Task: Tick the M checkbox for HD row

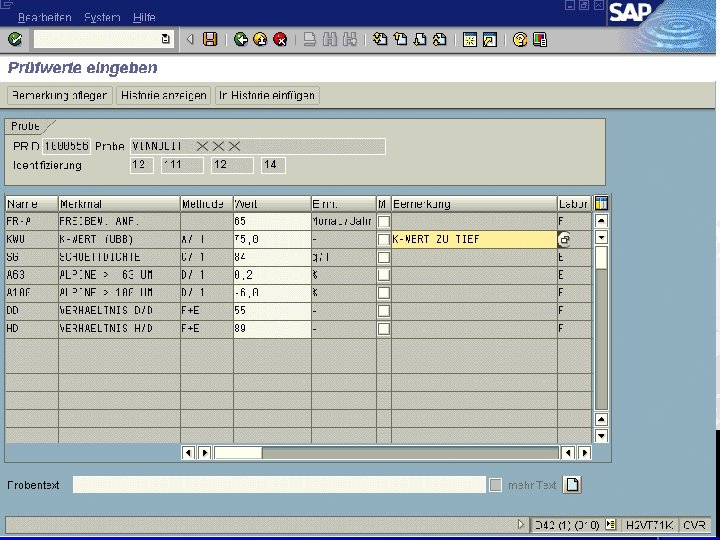Action: (x=383, y=329)
